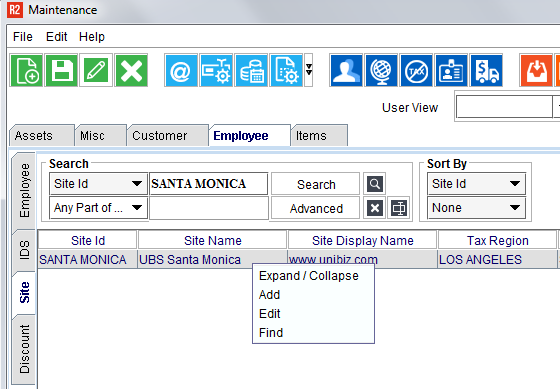Open the blue card-with-gear configuration icon
The height and width of the screenshot is (389, 560).
(216, 70)
